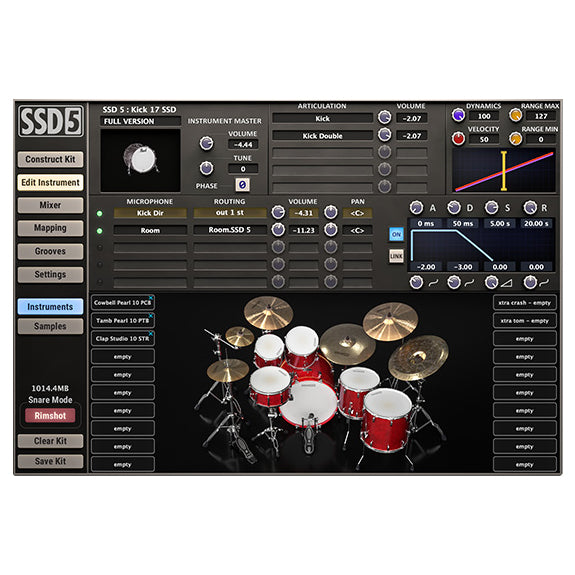Adjust the Instrument Master volume knob
Screen dimensions: 575x575
pos(206,143)
